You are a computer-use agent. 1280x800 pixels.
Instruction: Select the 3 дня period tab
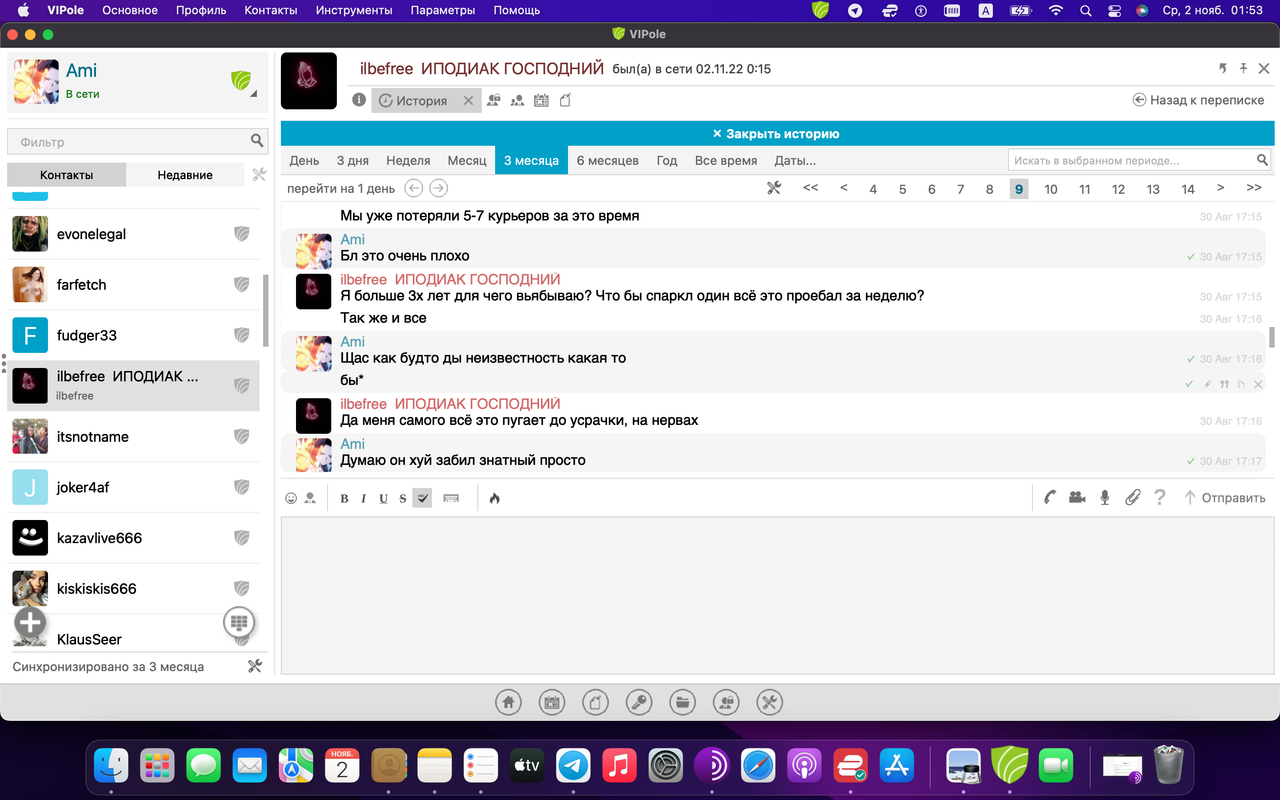pyautogui.click(x=352, y=160)
